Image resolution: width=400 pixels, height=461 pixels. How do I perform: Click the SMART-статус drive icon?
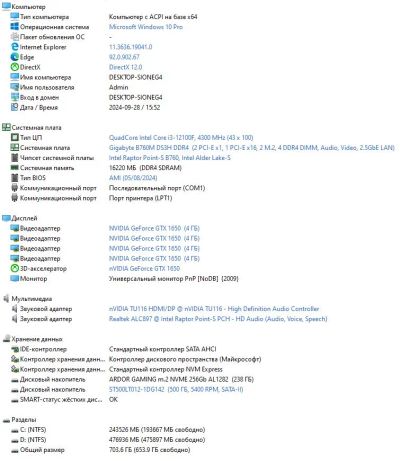click(14, 400)
